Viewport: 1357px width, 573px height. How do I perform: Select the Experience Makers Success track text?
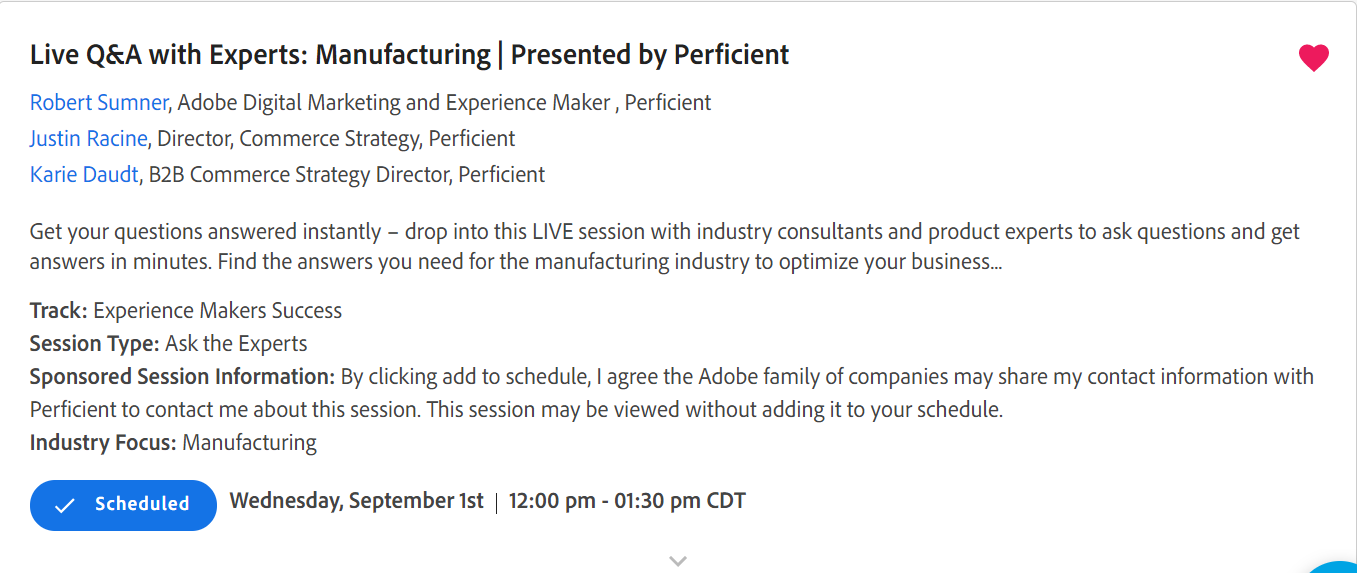pyautogui.click(x=218, y=311)
